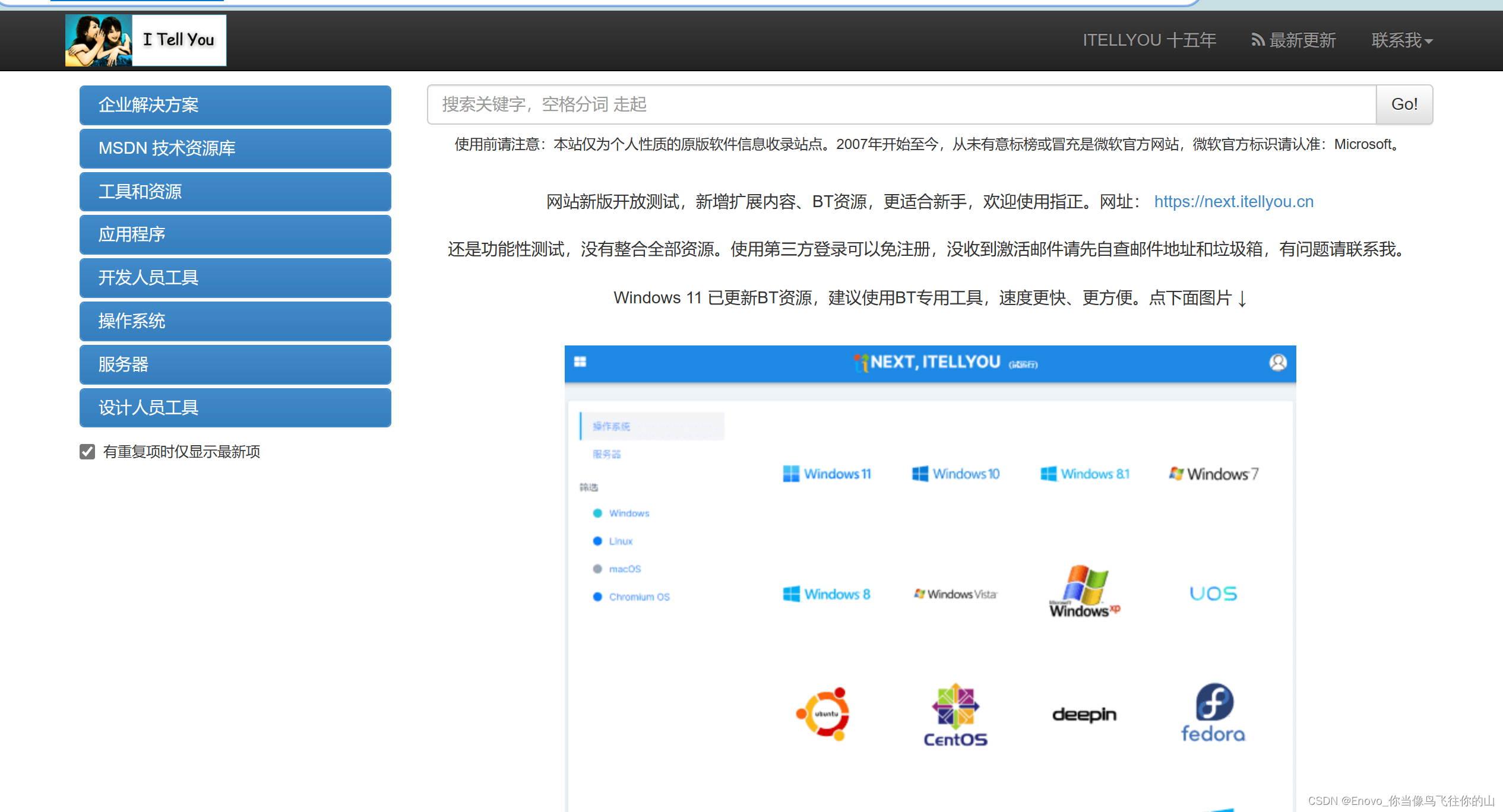Open 最新更新 RSS nav item
Image resolution: width=1503 pixels, height=812 pixels.
point(1293,40)
